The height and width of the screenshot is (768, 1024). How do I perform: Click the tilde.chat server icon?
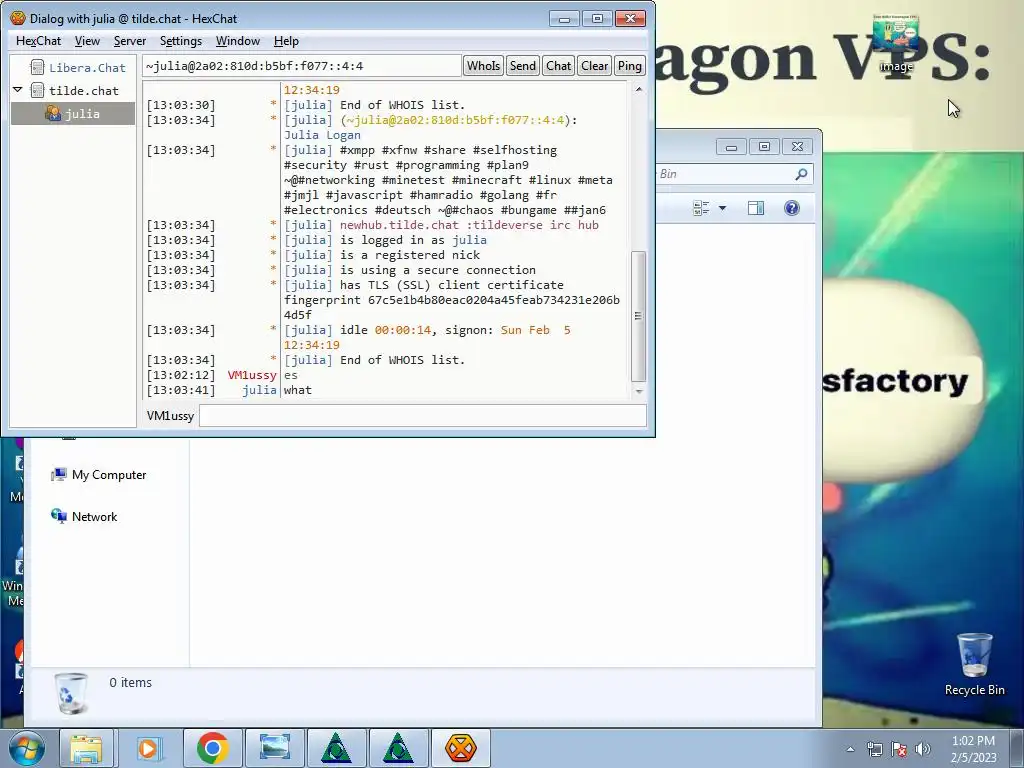37,90
